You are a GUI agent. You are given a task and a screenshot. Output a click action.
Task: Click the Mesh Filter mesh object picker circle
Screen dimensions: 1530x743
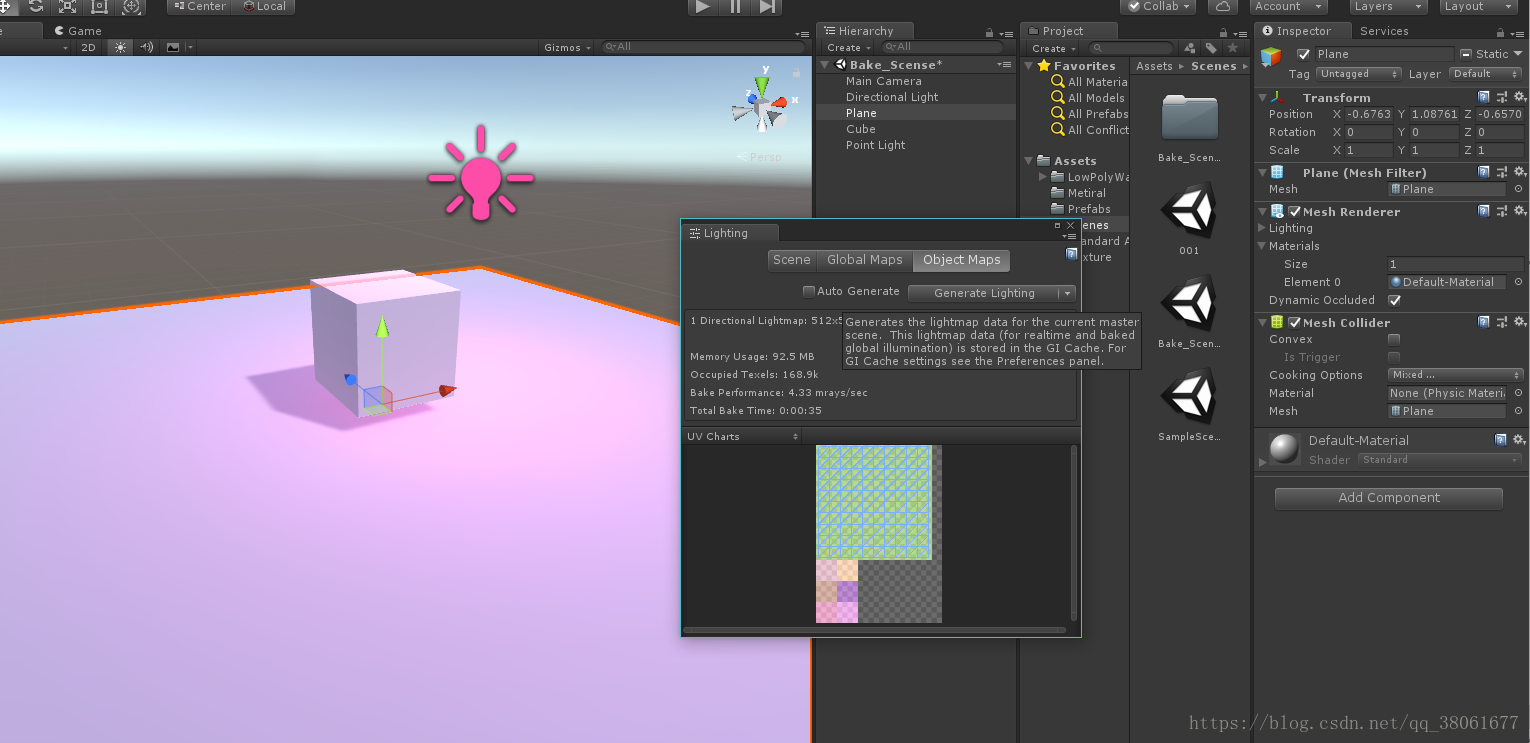(x=1518, y=189)
